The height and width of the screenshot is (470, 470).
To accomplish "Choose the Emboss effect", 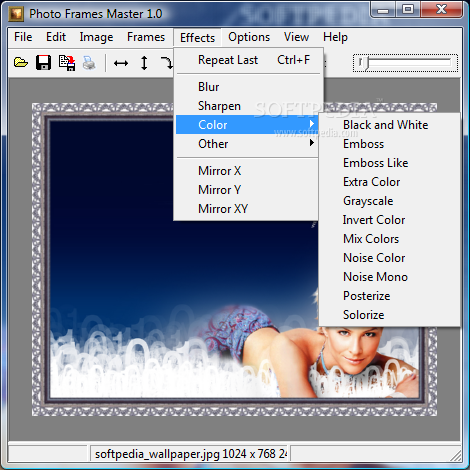I will pos(390,144).
